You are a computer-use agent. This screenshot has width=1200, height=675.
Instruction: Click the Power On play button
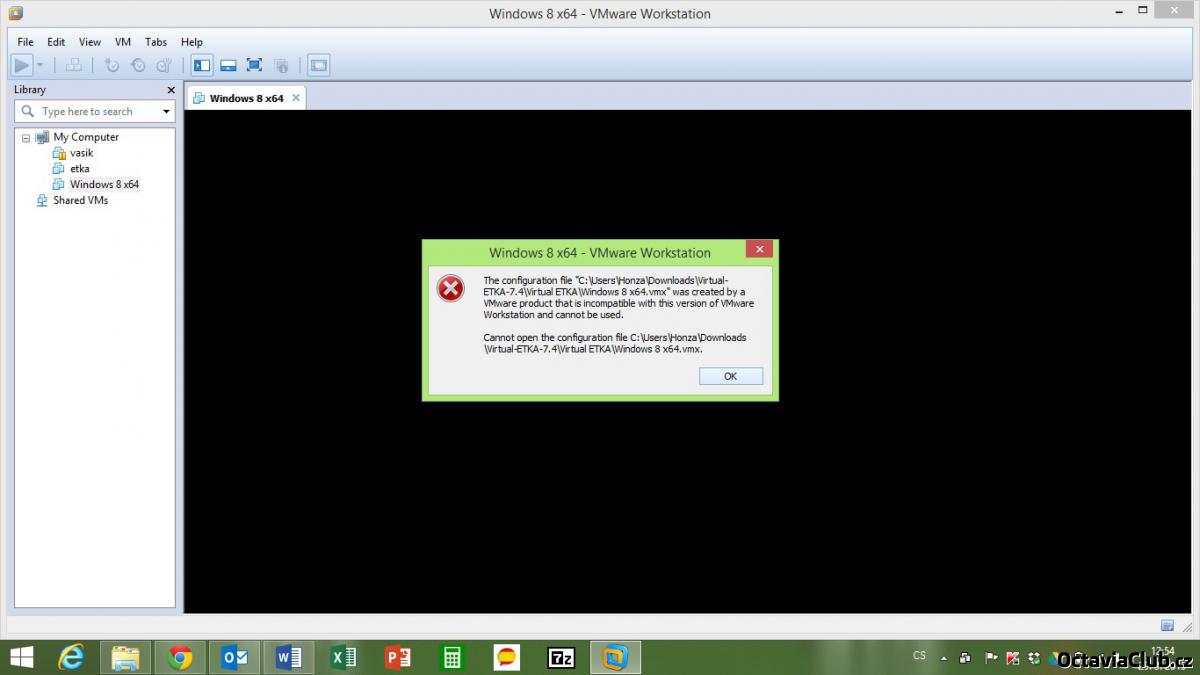(21, 65)
